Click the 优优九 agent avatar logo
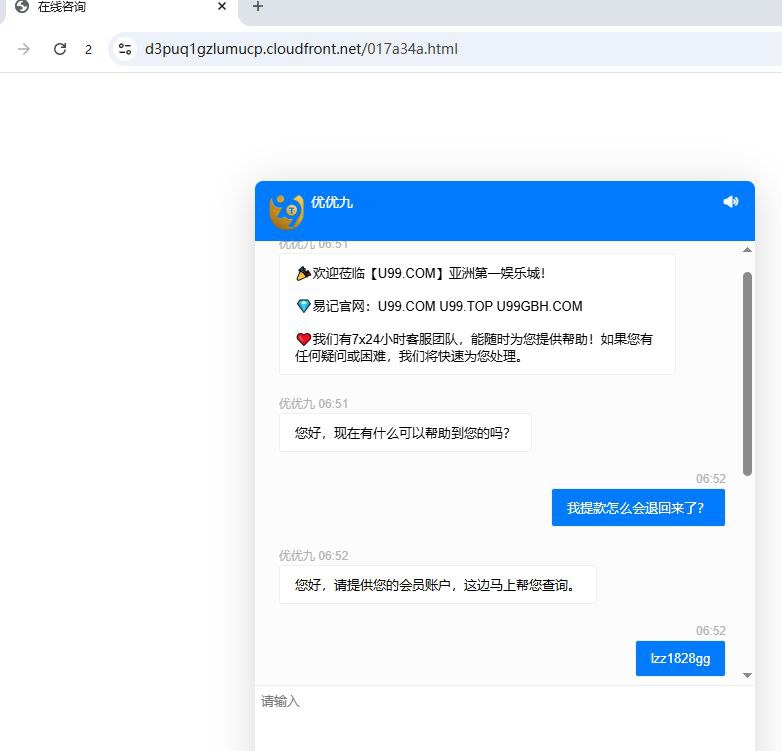 (x=286, y=210)
